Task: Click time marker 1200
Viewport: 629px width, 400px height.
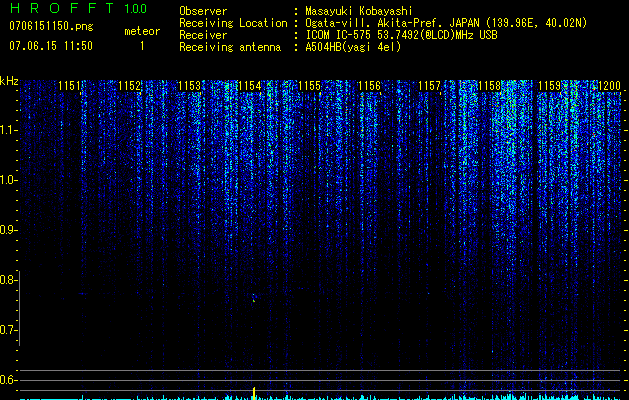Action: [609, 86]
